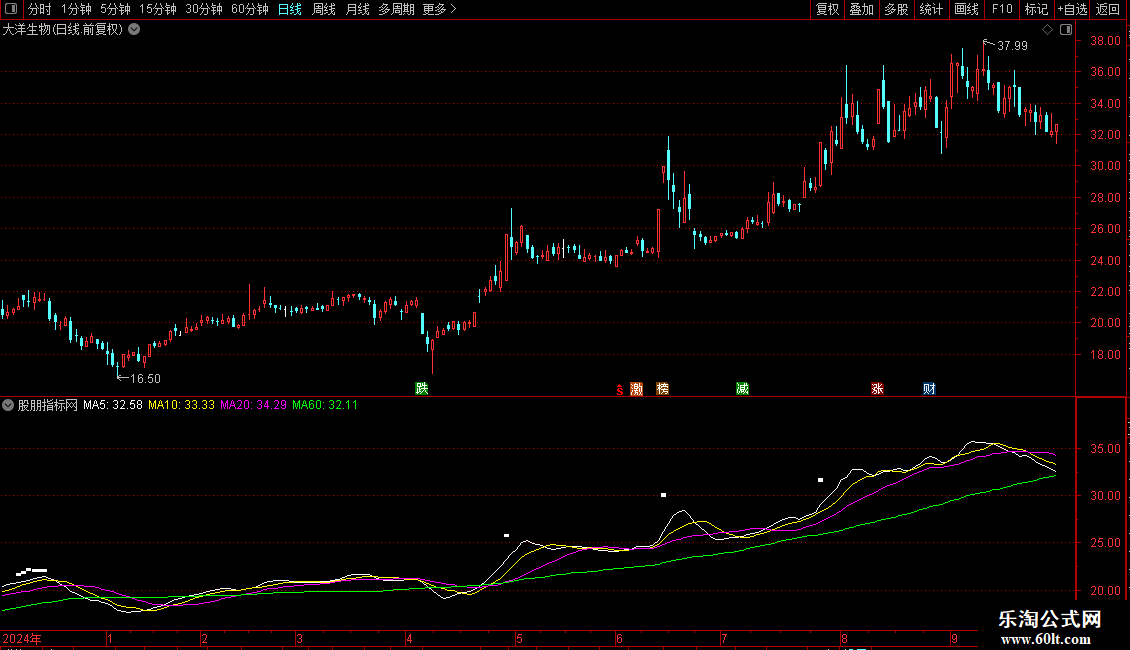This screenshot has width=1130, height=650.
Task: Toggle the right side panel icon
Action: click(1066, 29)
